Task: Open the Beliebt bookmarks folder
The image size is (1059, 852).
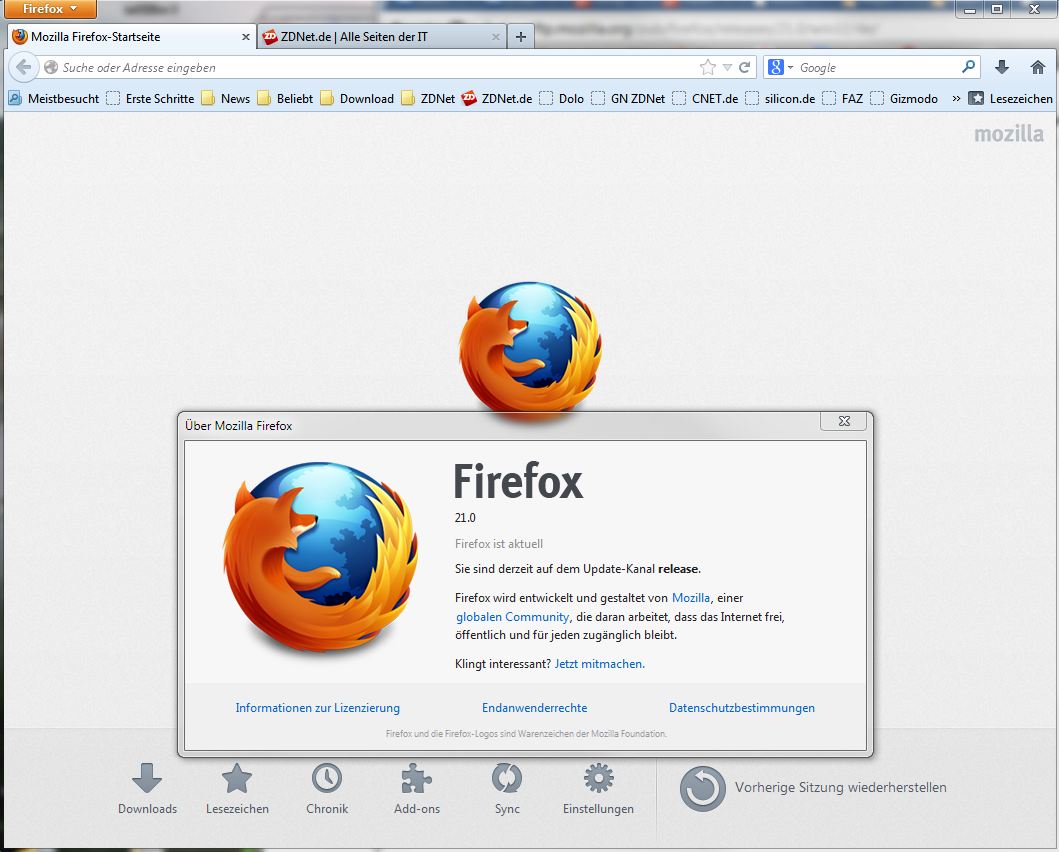Action: pos(285,99)
